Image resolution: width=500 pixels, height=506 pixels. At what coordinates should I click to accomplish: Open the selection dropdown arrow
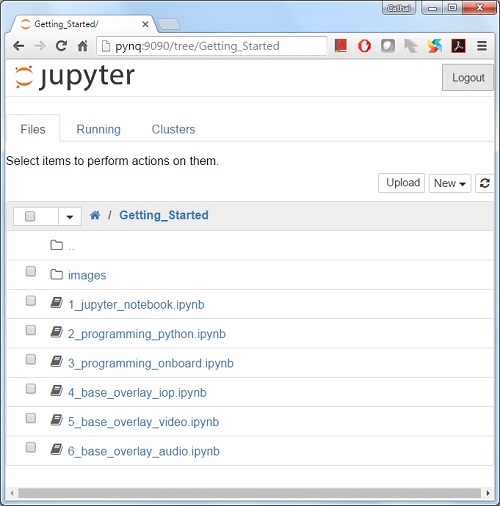click(70, 217)
